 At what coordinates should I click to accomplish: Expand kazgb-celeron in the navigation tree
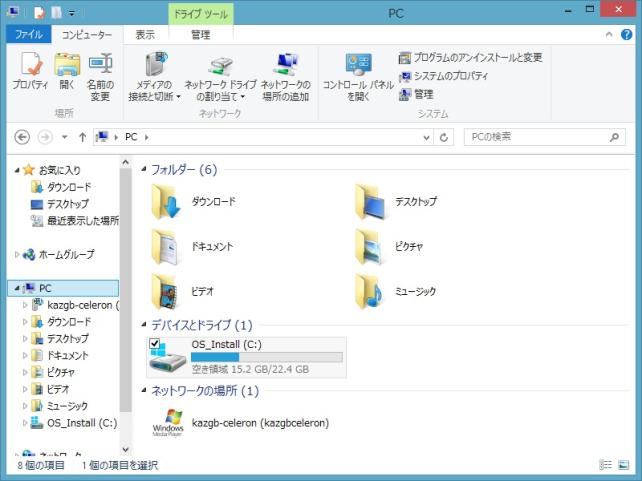25,305
